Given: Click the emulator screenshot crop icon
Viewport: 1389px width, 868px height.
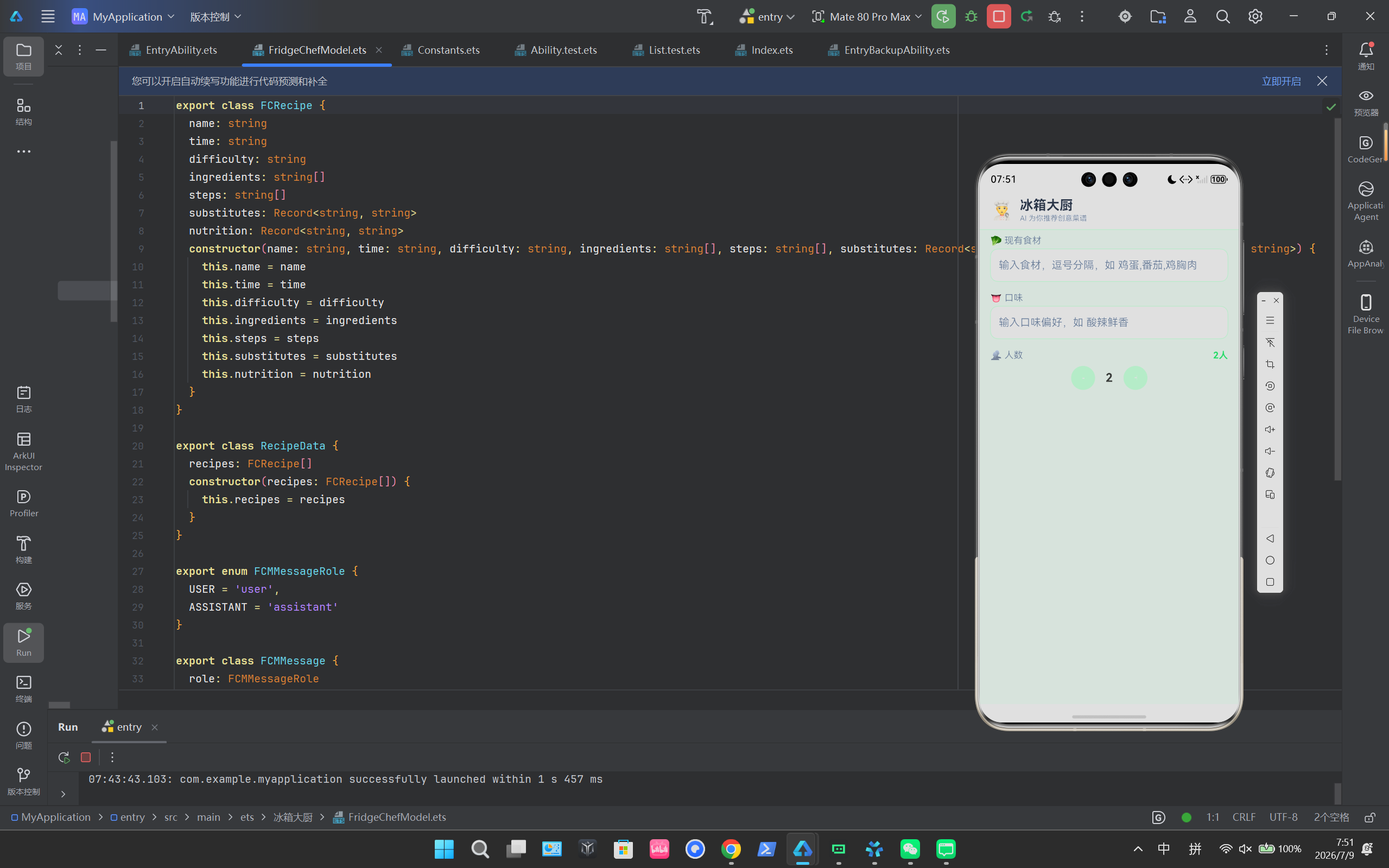Looking at the screenshot, I should 1270,364.
